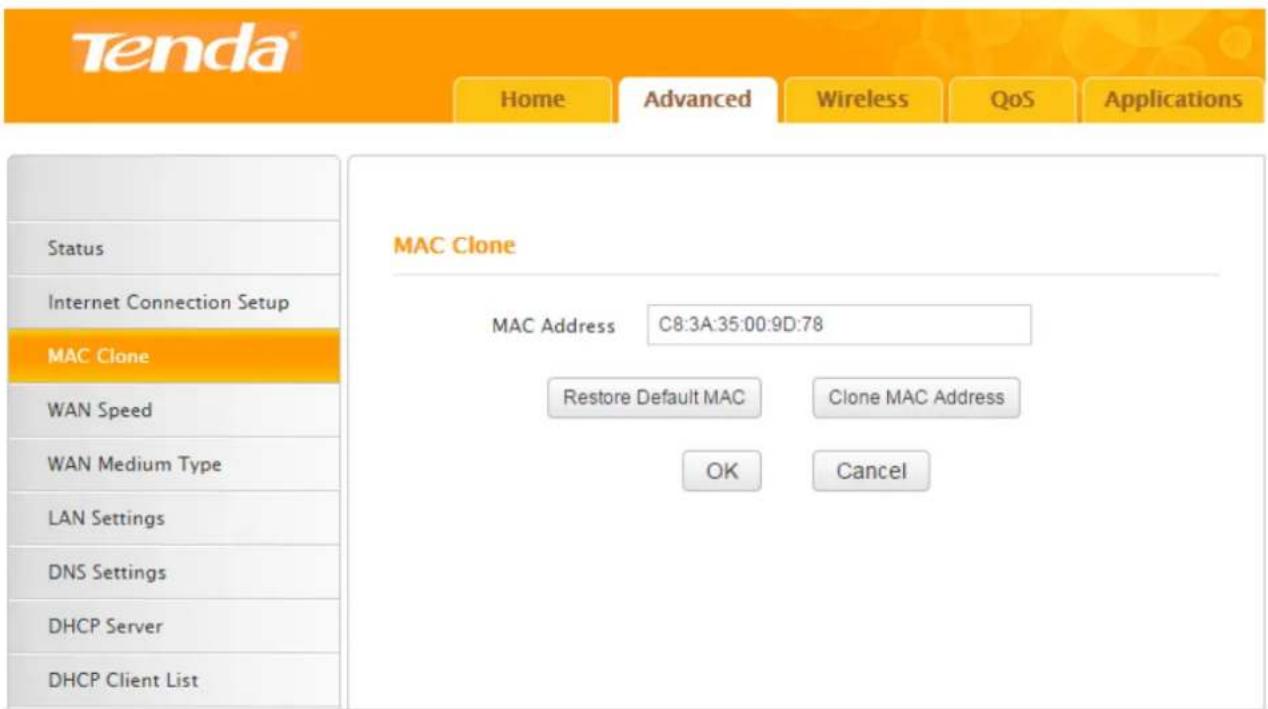The width and height of the screenshot is (1268, 709).
Task: Click Clone MAC Address button
Action: click(916, 398)
